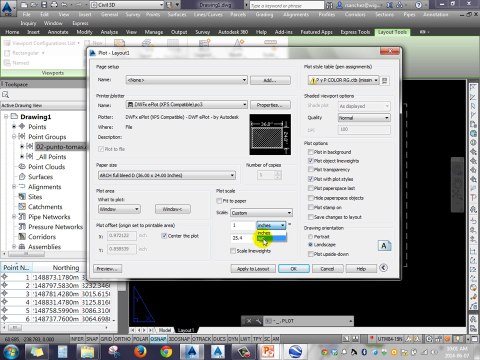The image size is (480, 360).
Task: Click the Toolspace search magnifier icon
Action: point(5,95)
